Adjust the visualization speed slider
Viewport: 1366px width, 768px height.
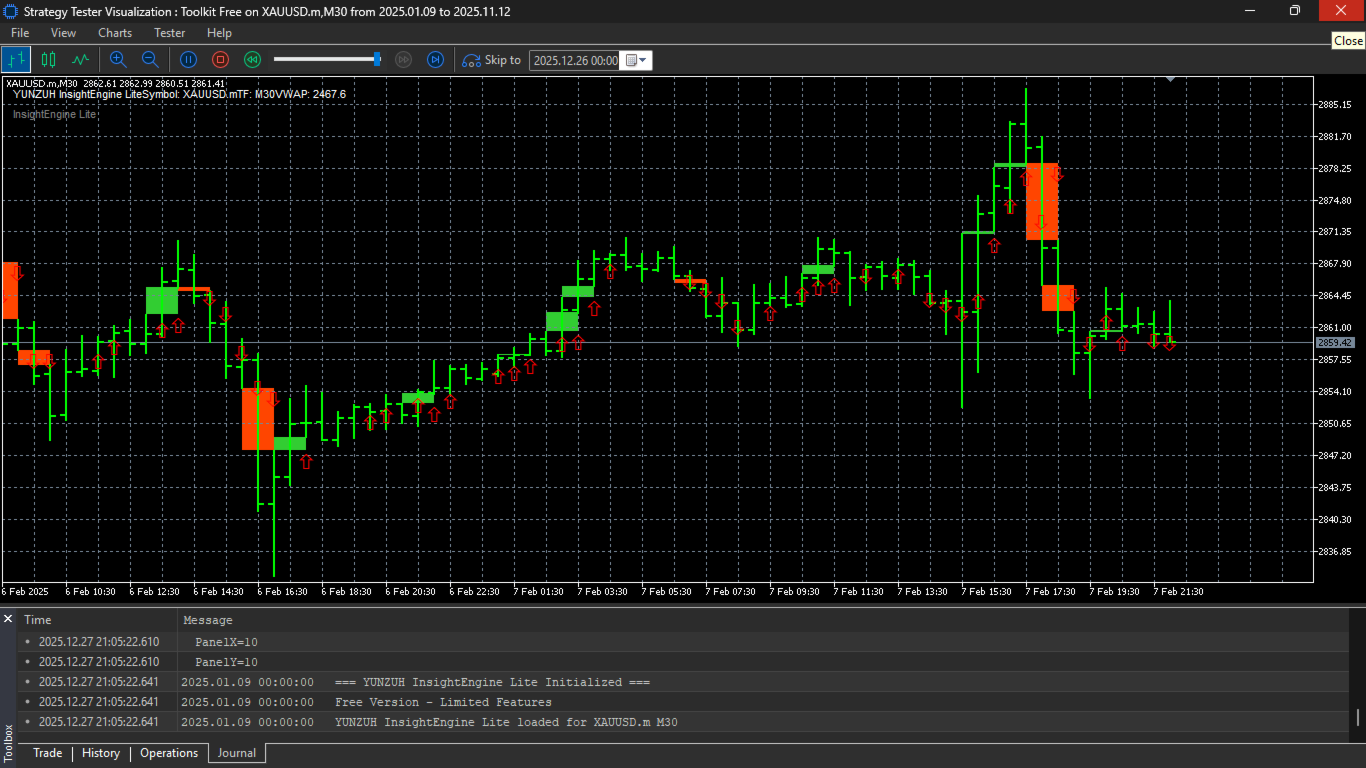pos(377,60)
